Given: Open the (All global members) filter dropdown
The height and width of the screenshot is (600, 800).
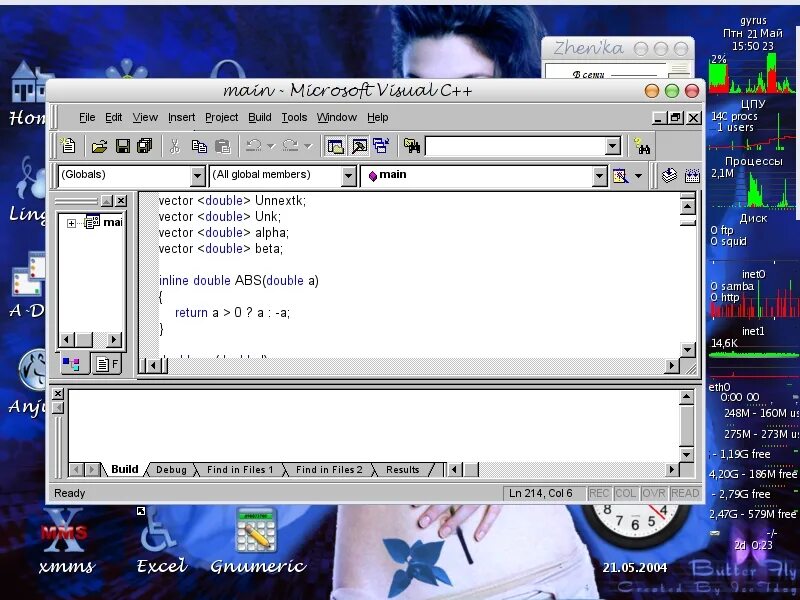Looking at the screenshot, I should click(x=348, y=177).
